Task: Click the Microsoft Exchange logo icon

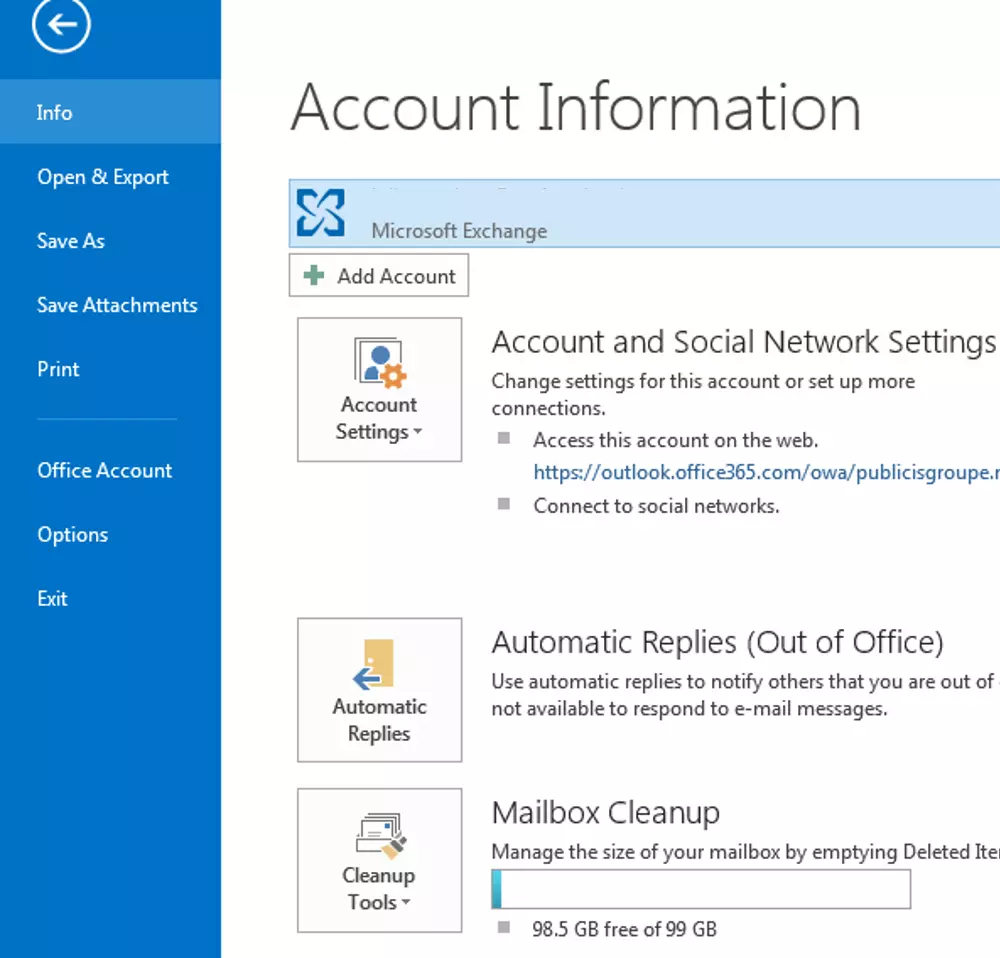Action: [321, 213]
